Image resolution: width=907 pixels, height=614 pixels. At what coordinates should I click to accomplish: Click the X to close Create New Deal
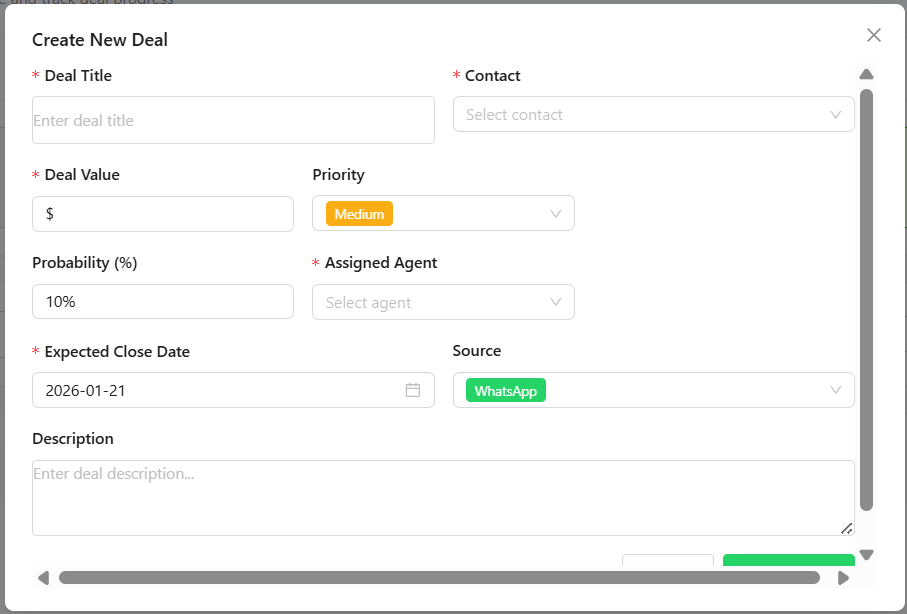tap(873, 35)
